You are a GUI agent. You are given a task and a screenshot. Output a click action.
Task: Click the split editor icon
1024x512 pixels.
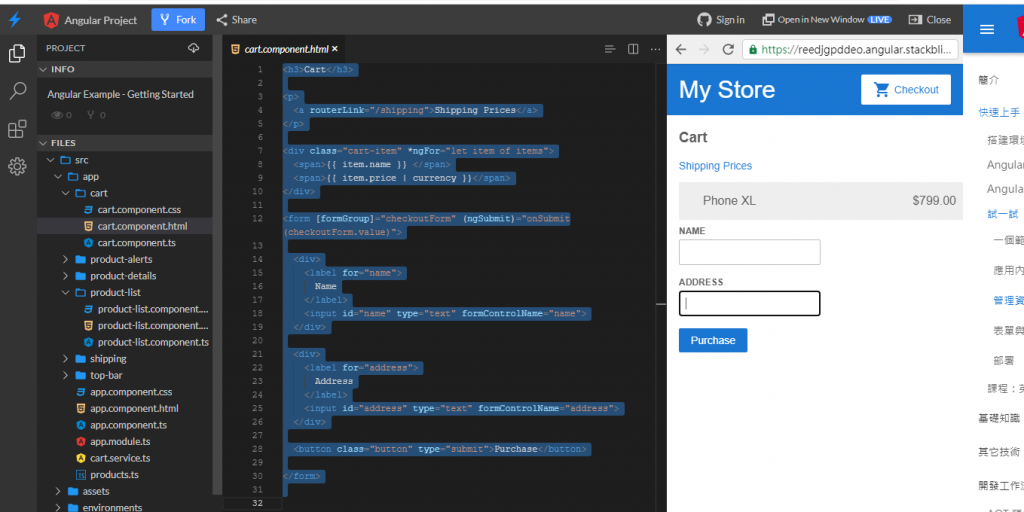click(x=633, y=49)
